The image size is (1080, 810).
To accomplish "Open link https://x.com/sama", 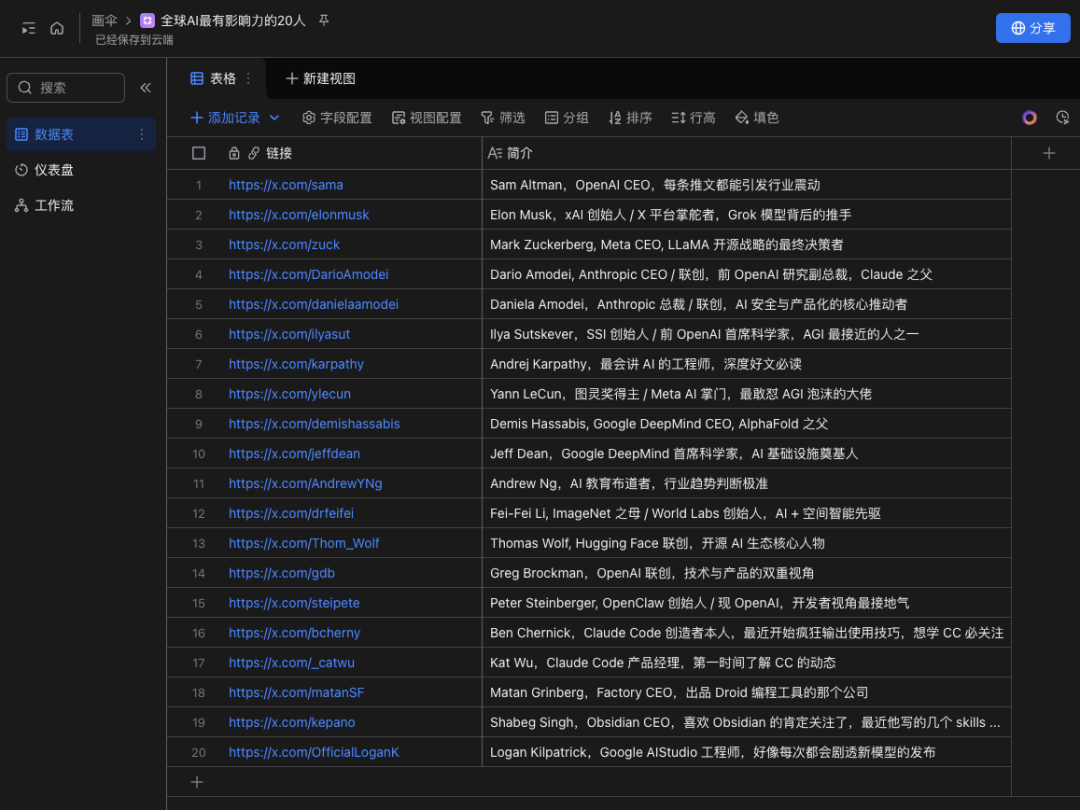I will point(286,185).
